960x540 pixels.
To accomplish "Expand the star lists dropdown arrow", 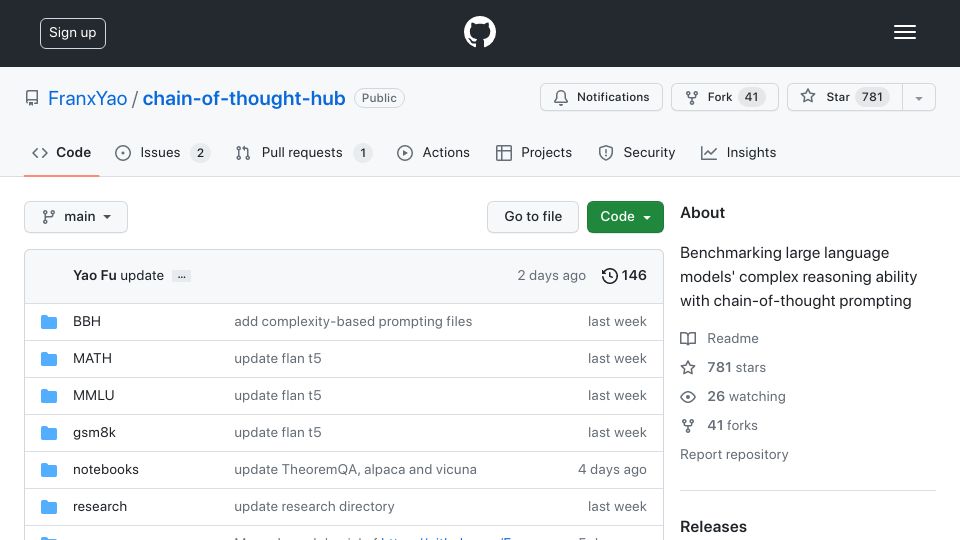I will point(918,98).
